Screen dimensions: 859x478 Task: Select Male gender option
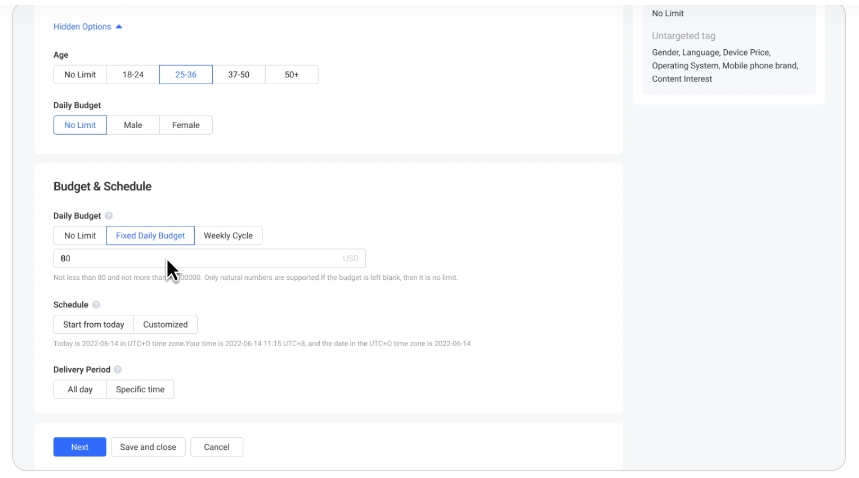(133, 126)
